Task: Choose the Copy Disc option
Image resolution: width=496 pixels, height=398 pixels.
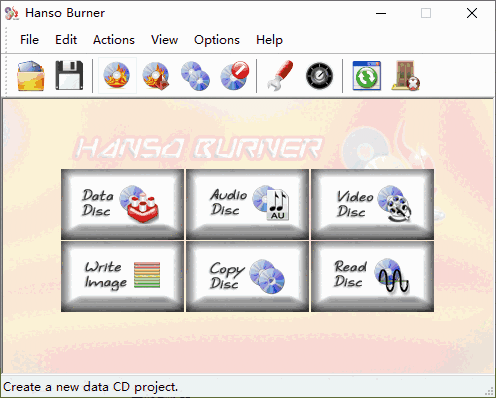Action: (x=247, y=277)
